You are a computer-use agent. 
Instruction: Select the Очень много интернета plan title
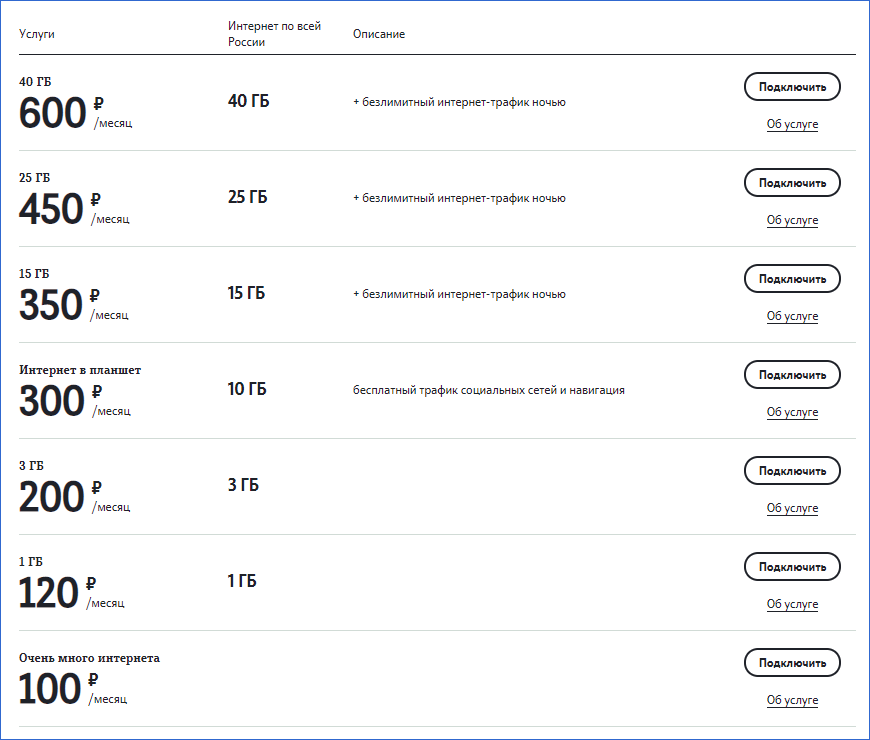(89, 658)
